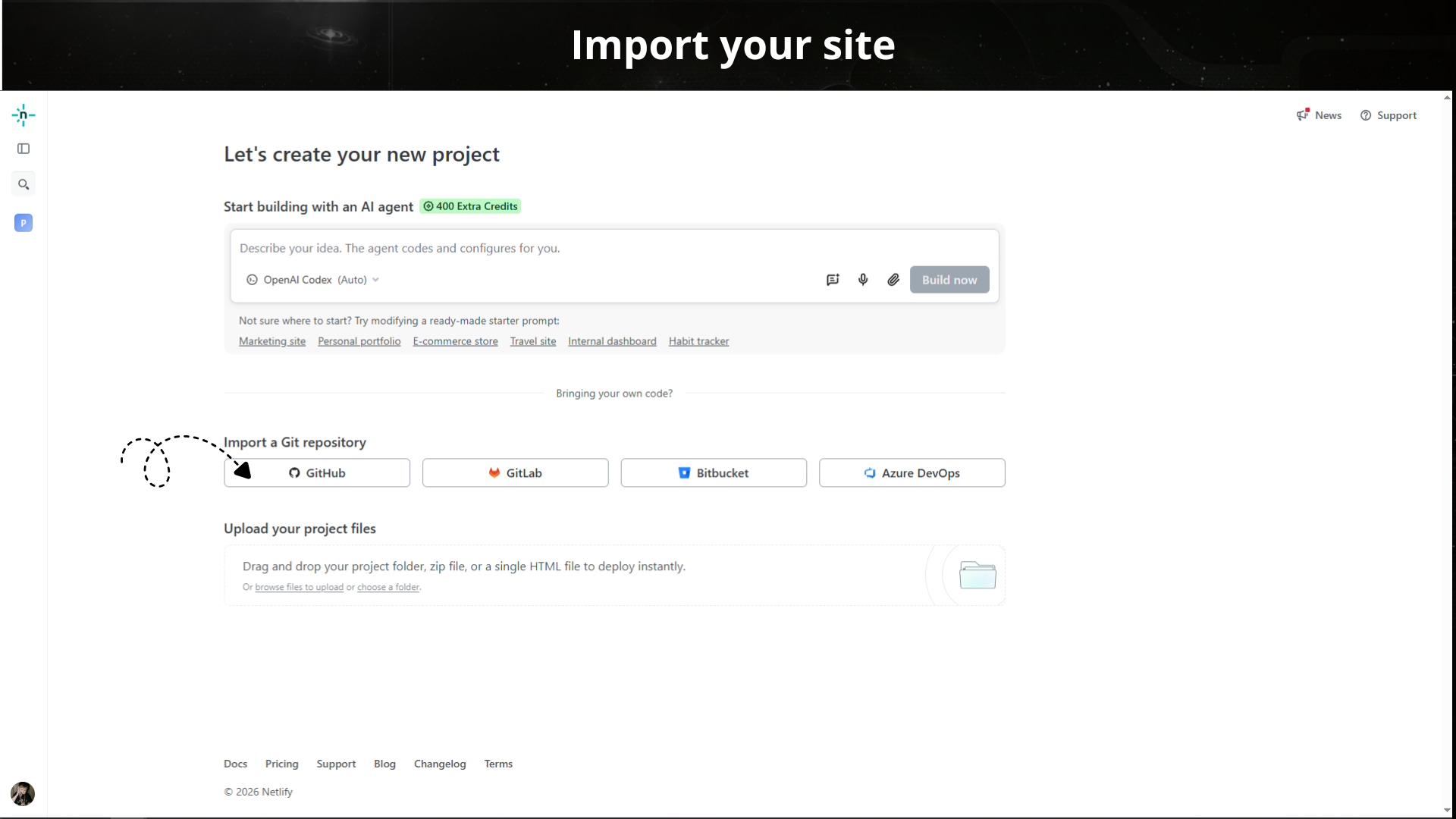Toggle the sidebar panel icon
Image resolution: width=1456 pixels, height=819 pixels.
[24, 149]
